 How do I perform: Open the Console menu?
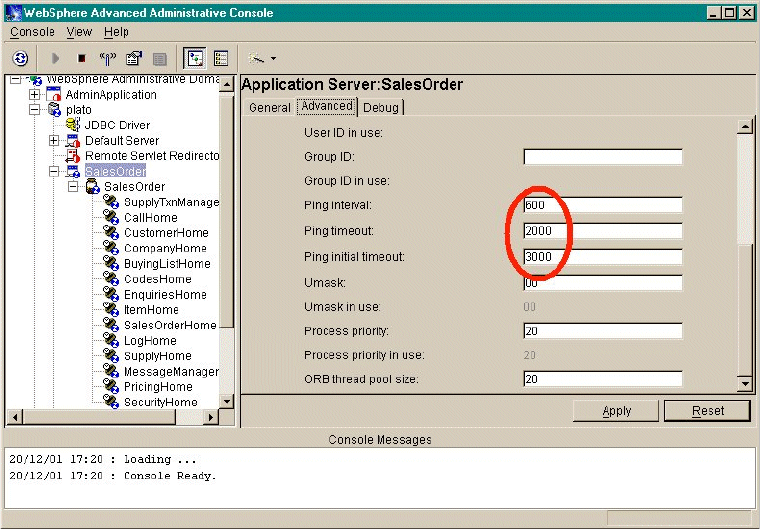[x=32, y=32]
